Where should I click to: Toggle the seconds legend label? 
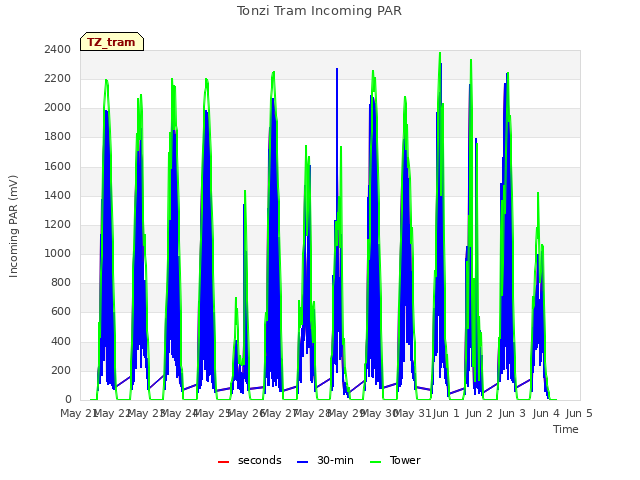coord(260,460)
